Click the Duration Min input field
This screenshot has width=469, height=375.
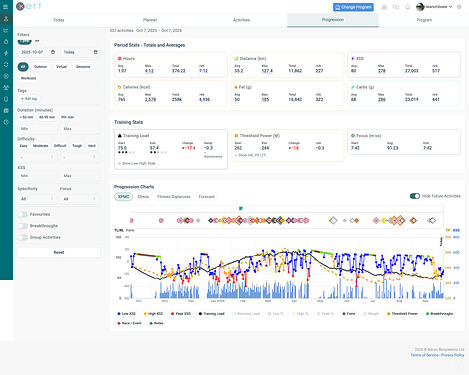(x=37, y=129)
